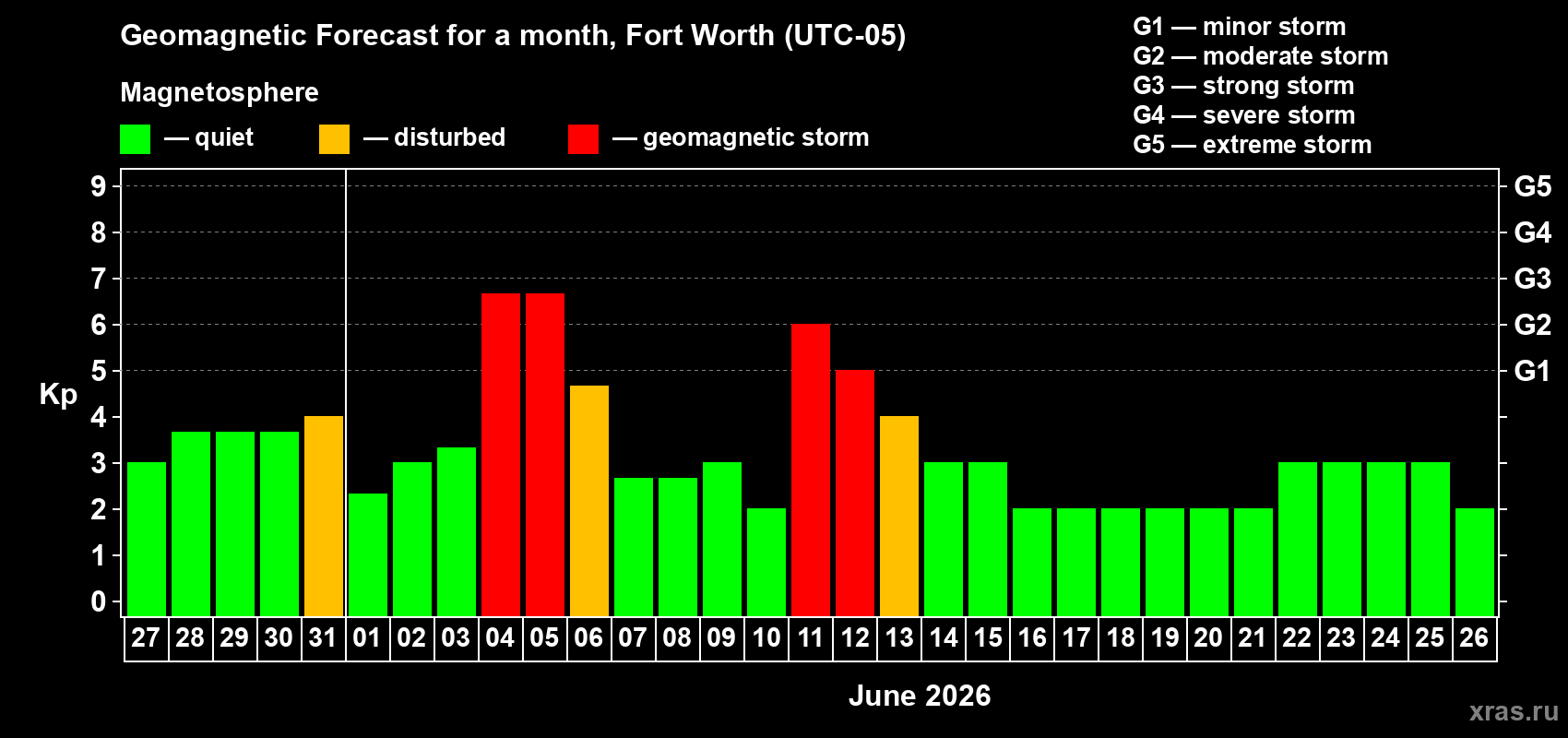Select the green bar for day 27
The height and width of the screenshot is (738, 1568).
coord(147,540)
